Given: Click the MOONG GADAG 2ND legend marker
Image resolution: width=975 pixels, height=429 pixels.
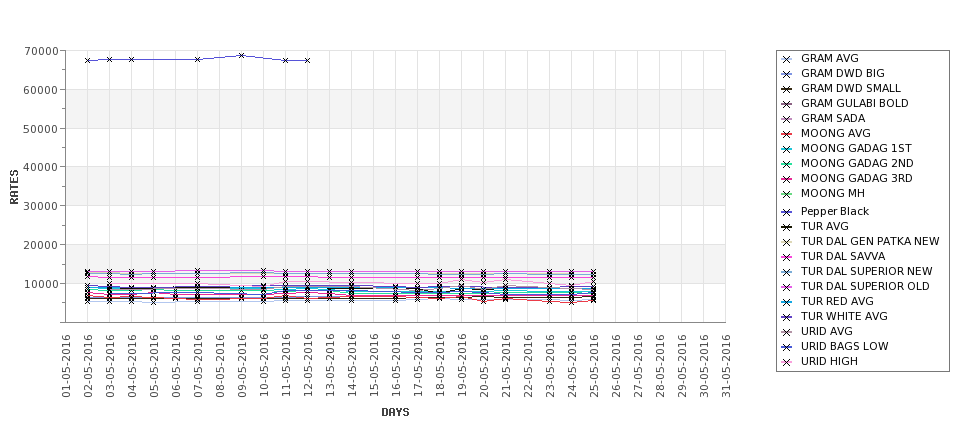Looking at the screenshot, I should [787, 164].
